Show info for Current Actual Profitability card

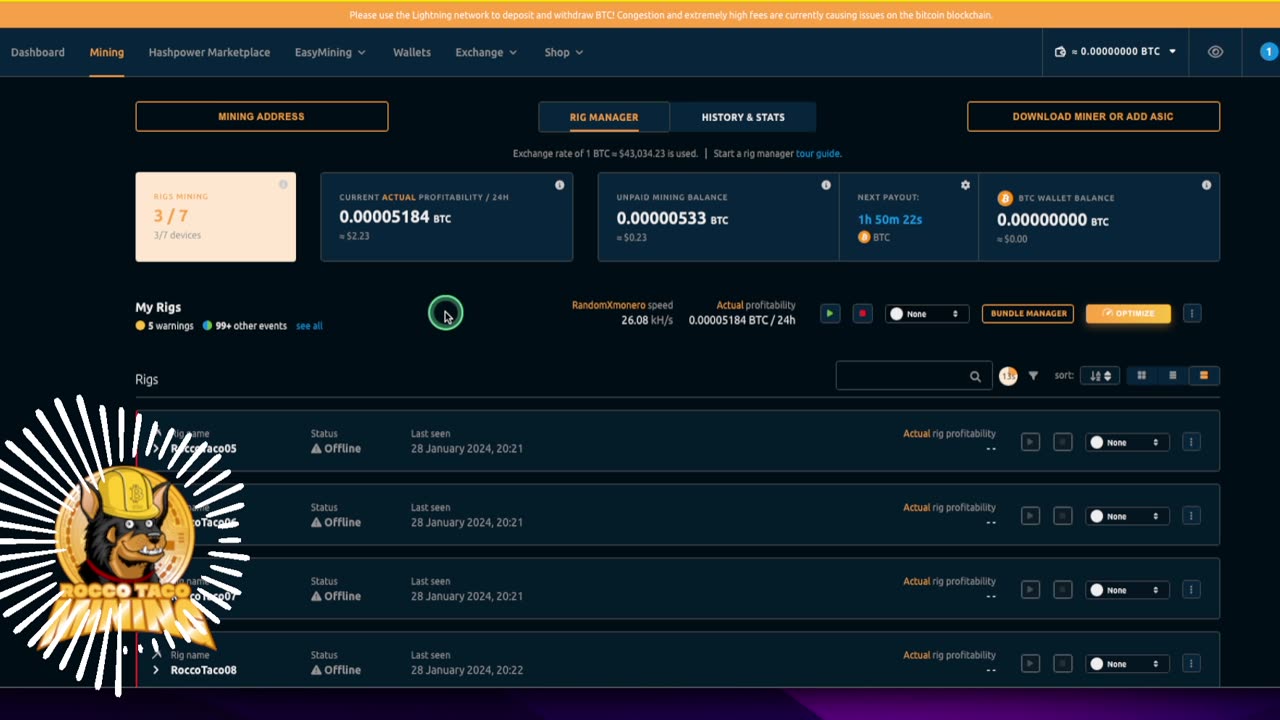pyautogui.click(x=560, y=185)
